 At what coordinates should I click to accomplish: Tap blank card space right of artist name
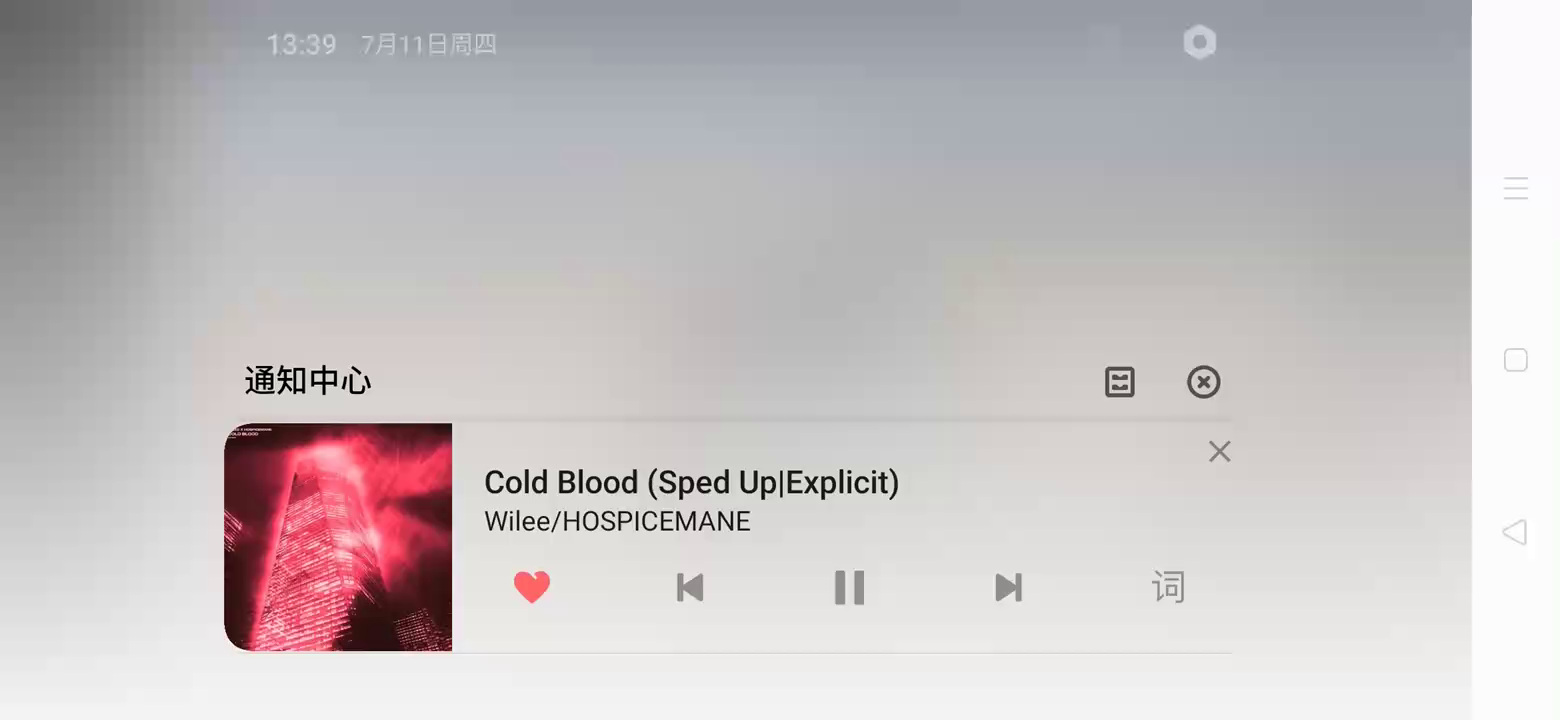coord(980,521)
